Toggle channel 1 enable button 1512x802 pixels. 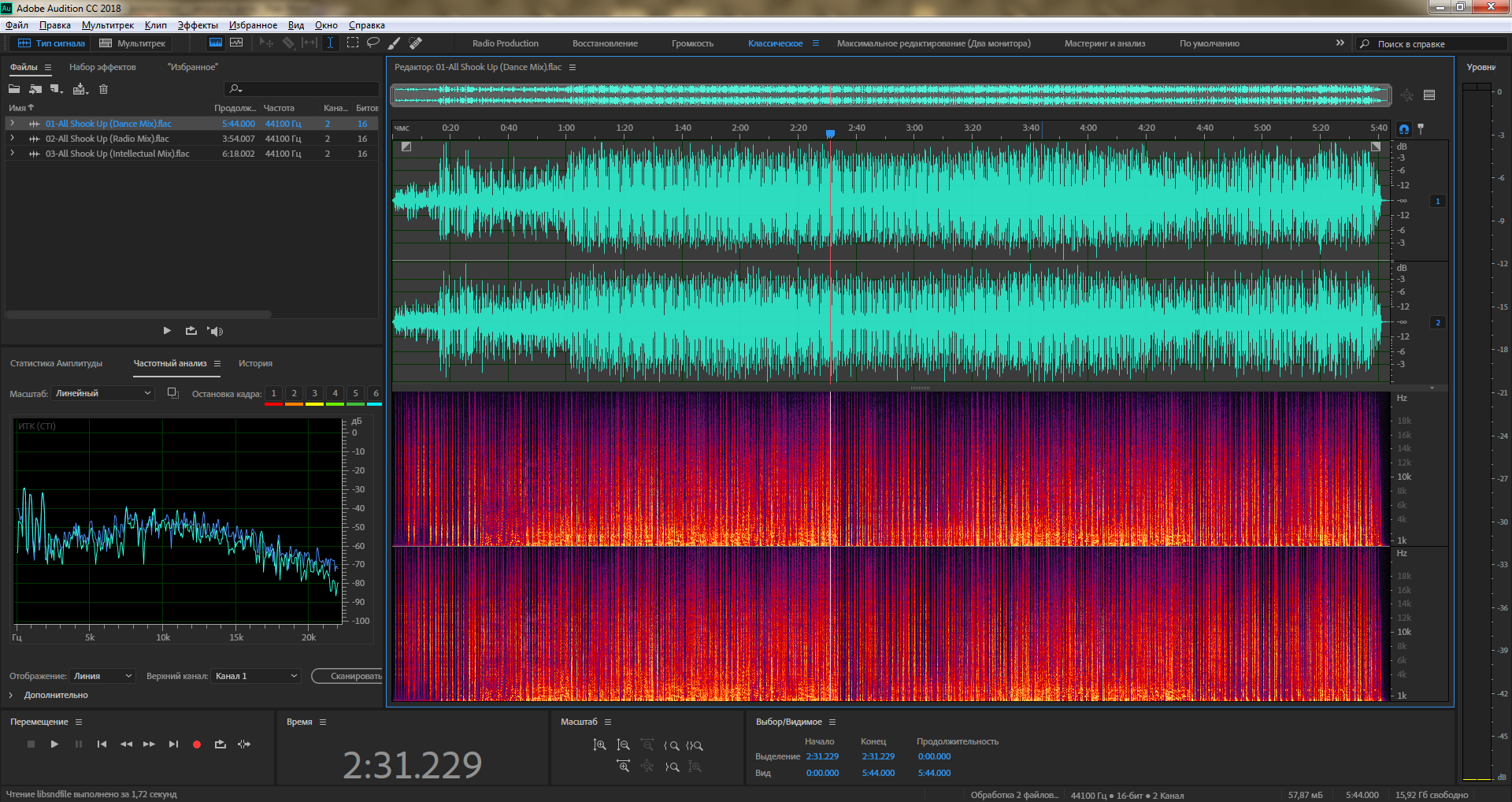coord(1437,201)
